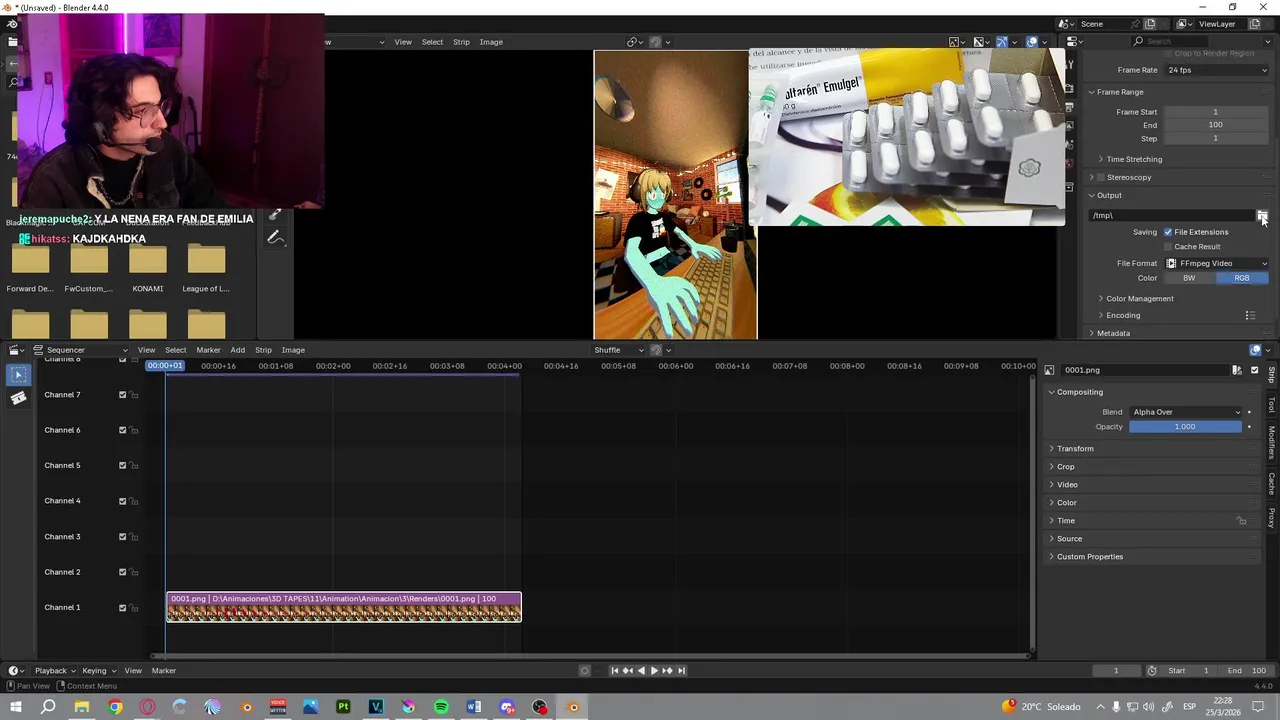Open Spotify from the Windows taskbar

[x=441, y=707]
